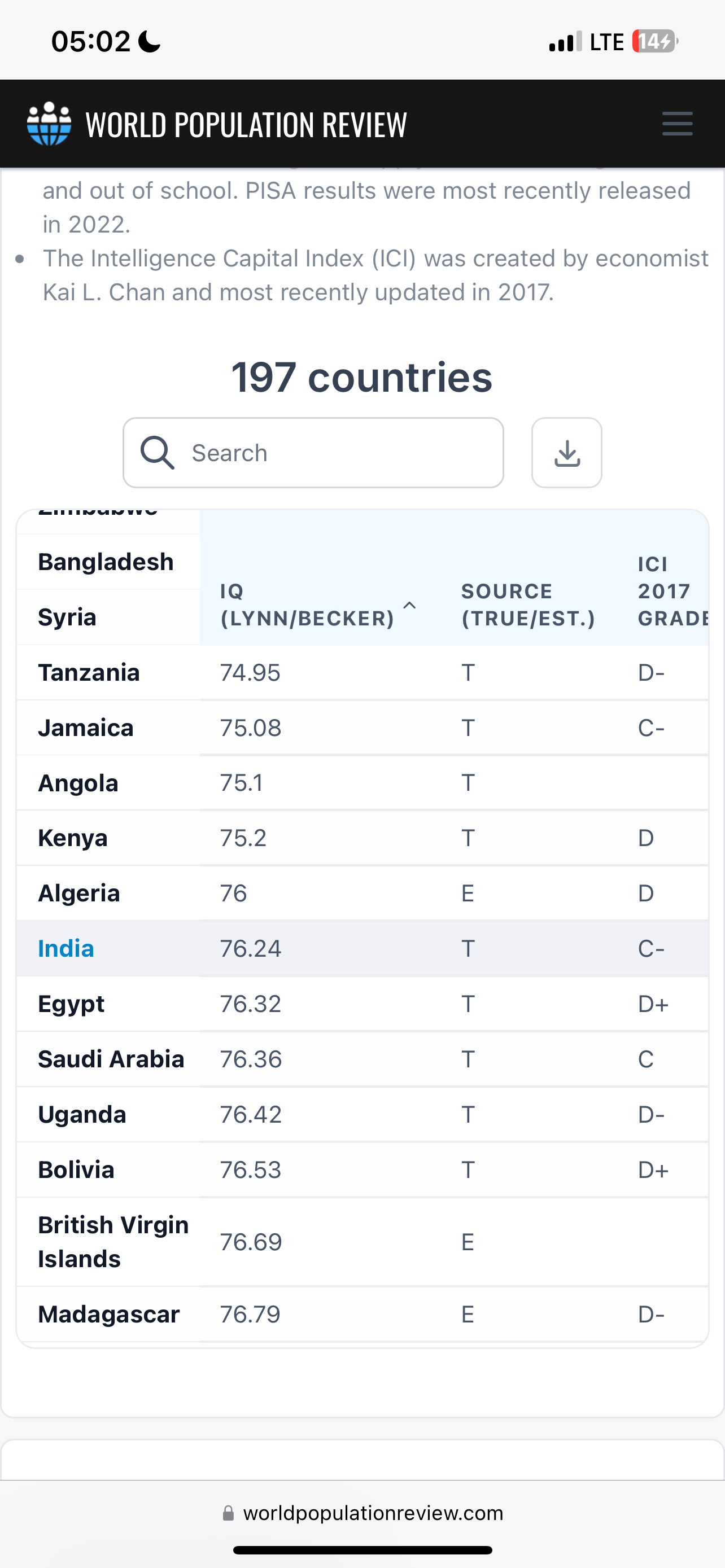This screenshot has height=1568, width=725.
Task: Tap the padlock icon in the address bar
Action: pos(228,1513)
